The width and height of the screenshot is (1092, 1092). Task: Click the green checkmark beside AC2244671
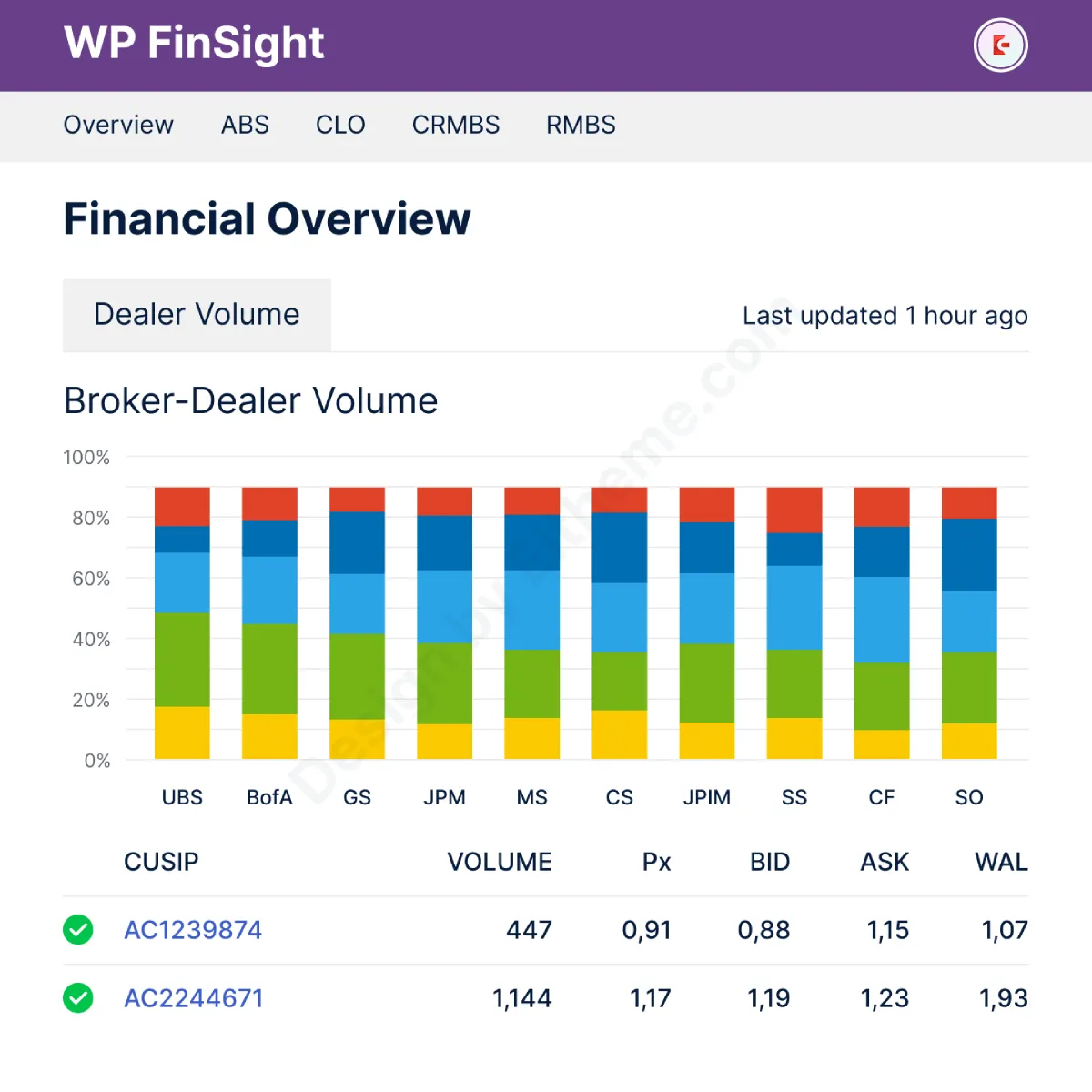tap(78, 997)
